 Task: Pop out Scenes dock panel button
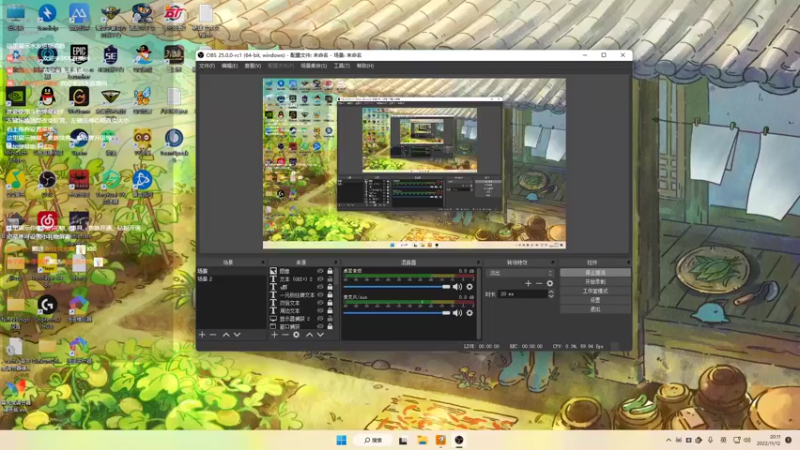coord(263,262)
